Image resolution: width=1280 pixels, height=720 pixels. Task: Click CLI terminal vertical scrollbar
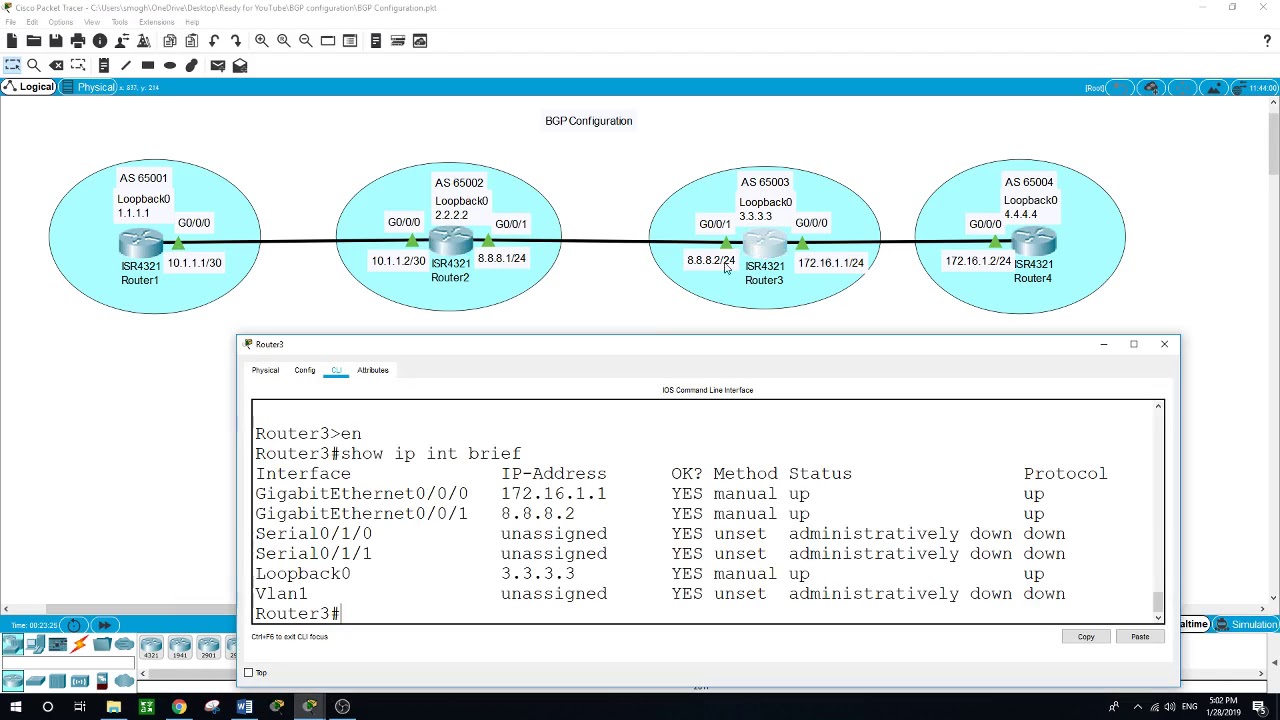click(1158, 510)
